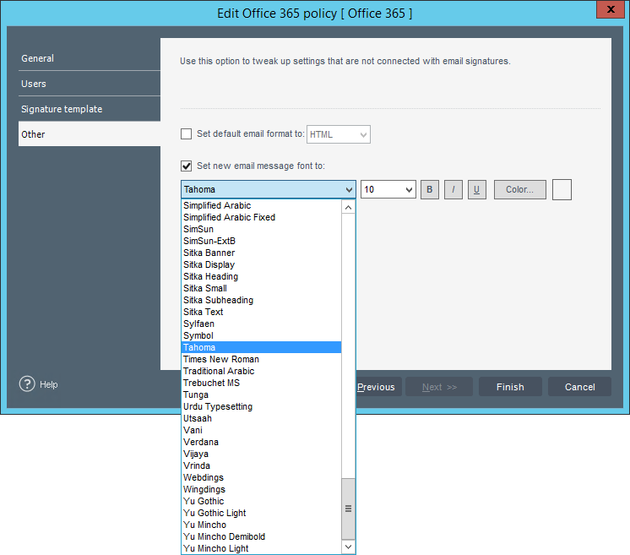Open the font size 10 dropdown
This screenshot has height=555, width=630.
[388, 189]
